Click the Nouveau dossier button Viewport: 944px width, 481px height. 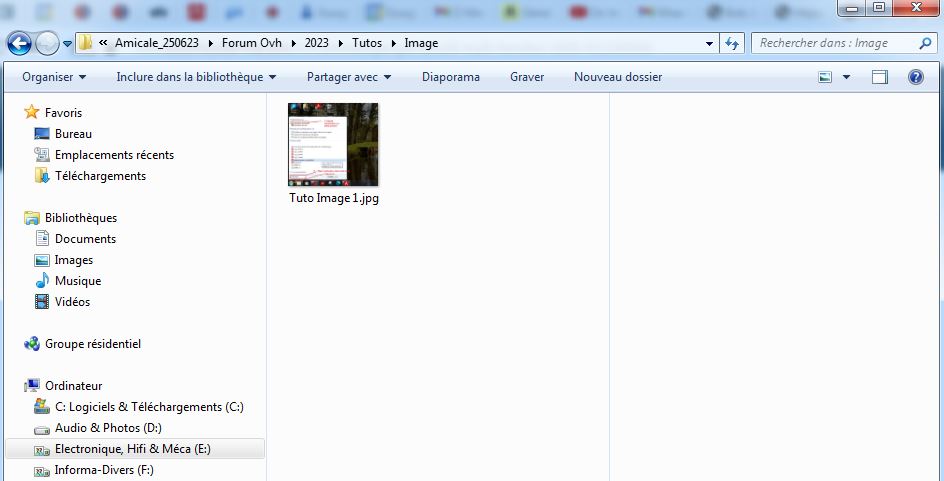pos(617,77)
